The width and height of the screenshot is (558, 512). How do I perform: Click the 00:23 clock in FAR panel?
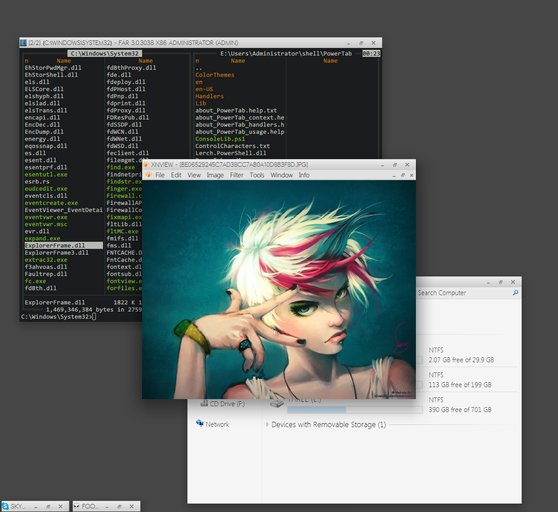(371, 53)
